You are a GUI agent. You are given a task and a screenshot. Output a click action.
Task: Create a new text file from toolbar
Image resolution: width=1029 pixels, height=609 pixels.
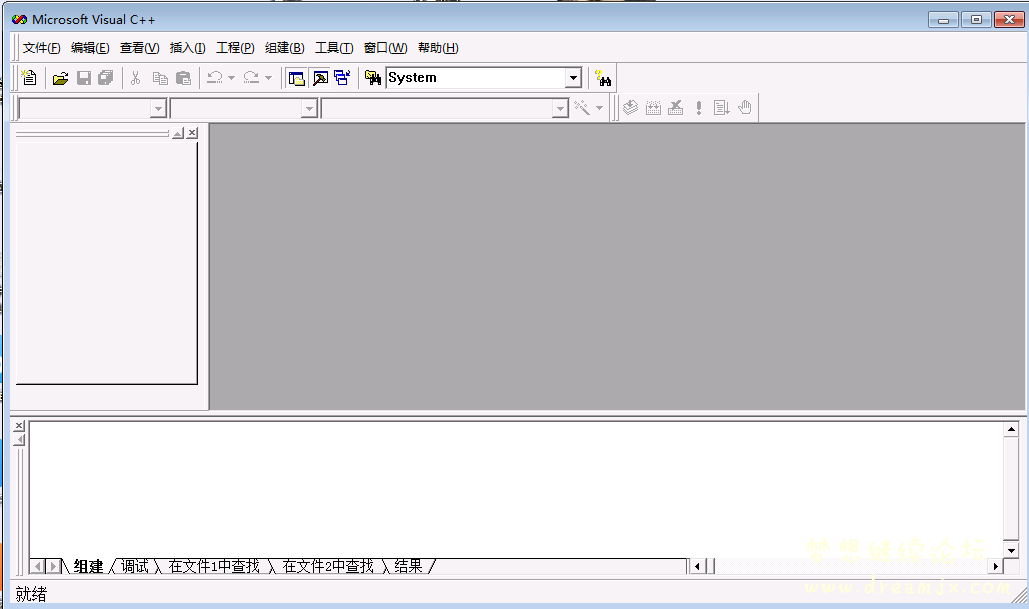tap(29, 78)
